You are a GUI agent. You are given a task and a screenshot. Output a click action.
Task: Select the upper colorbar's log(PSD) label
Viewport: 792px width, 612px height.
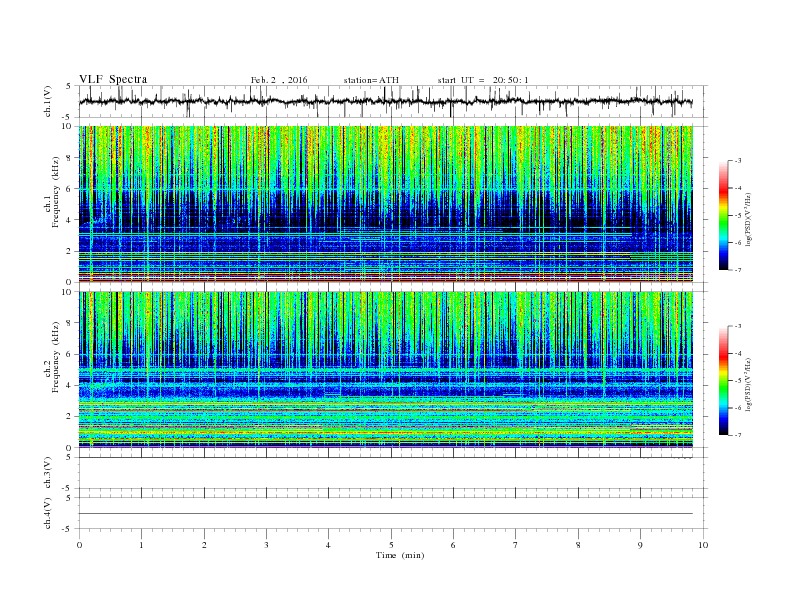[748, 219]
